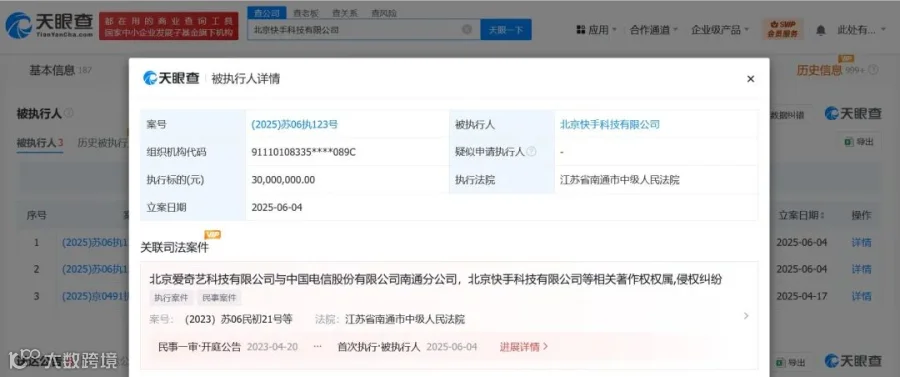Click the info icon beside 被执行人 heading
This screenshot has width=900, height=377.
[x=68, y=113]
